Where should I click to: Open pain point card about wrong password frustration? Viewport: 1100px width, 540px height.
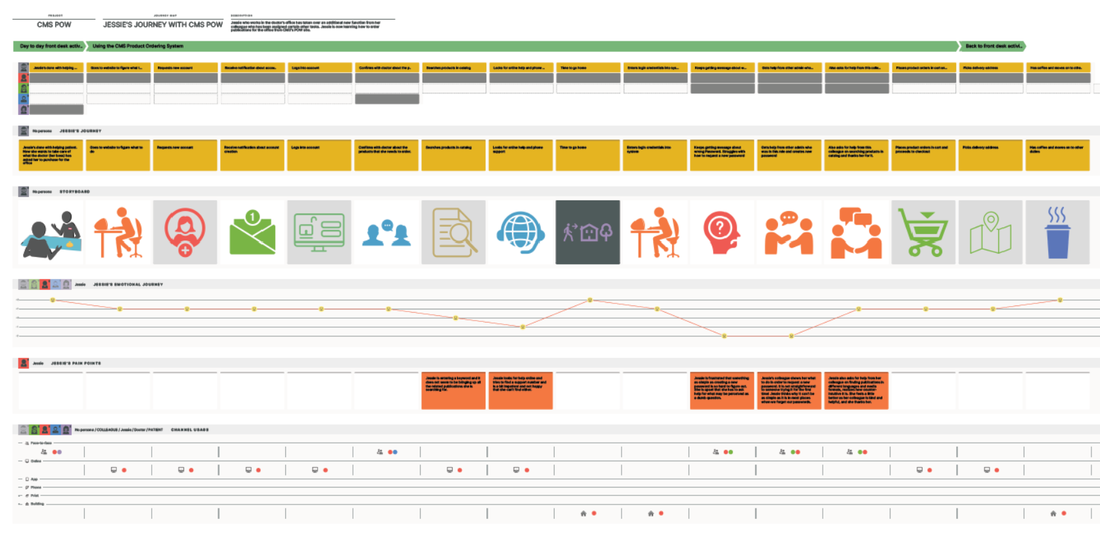(x=723, y=391)
